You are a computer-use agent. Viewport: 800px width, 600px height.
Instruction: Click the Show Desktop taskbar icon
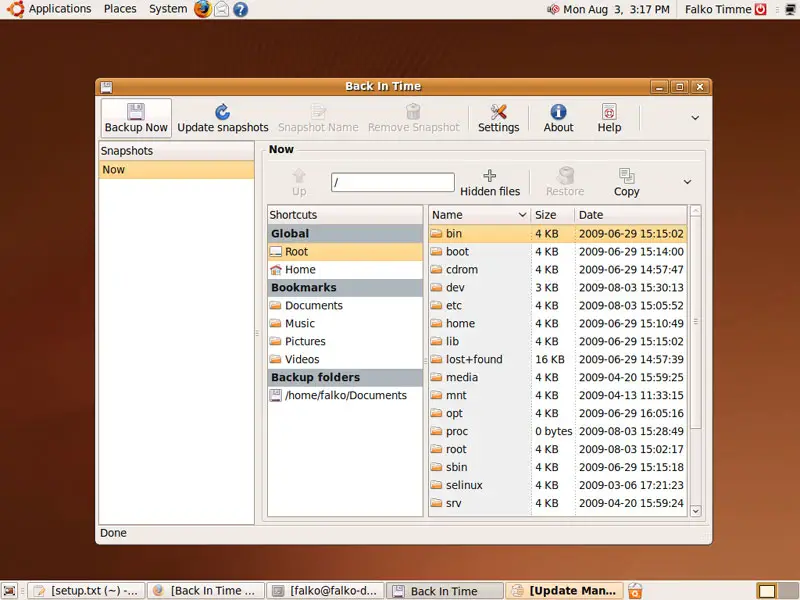click(x=9, y=591)
